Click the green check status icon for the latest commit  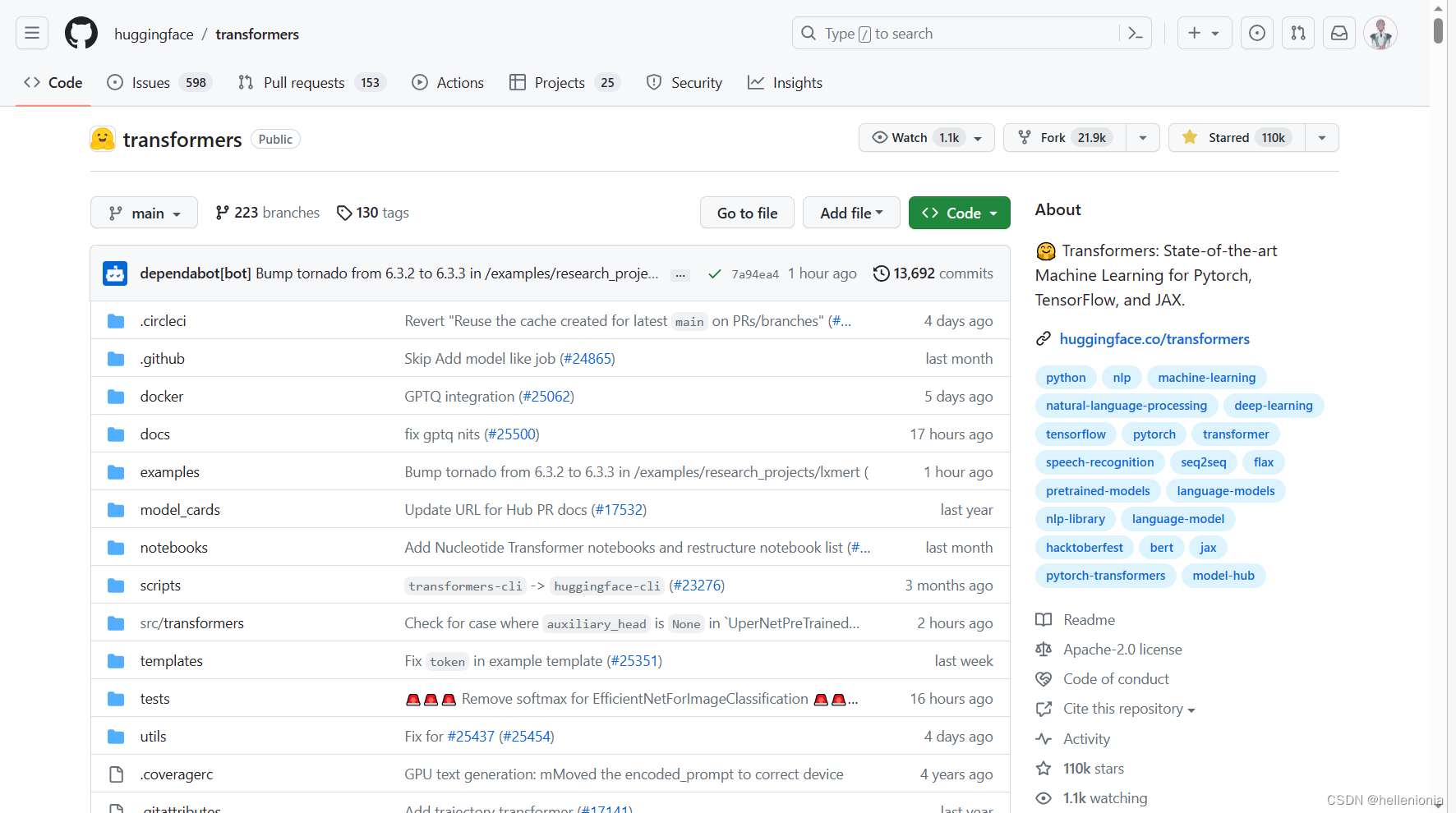click(715, 274)
